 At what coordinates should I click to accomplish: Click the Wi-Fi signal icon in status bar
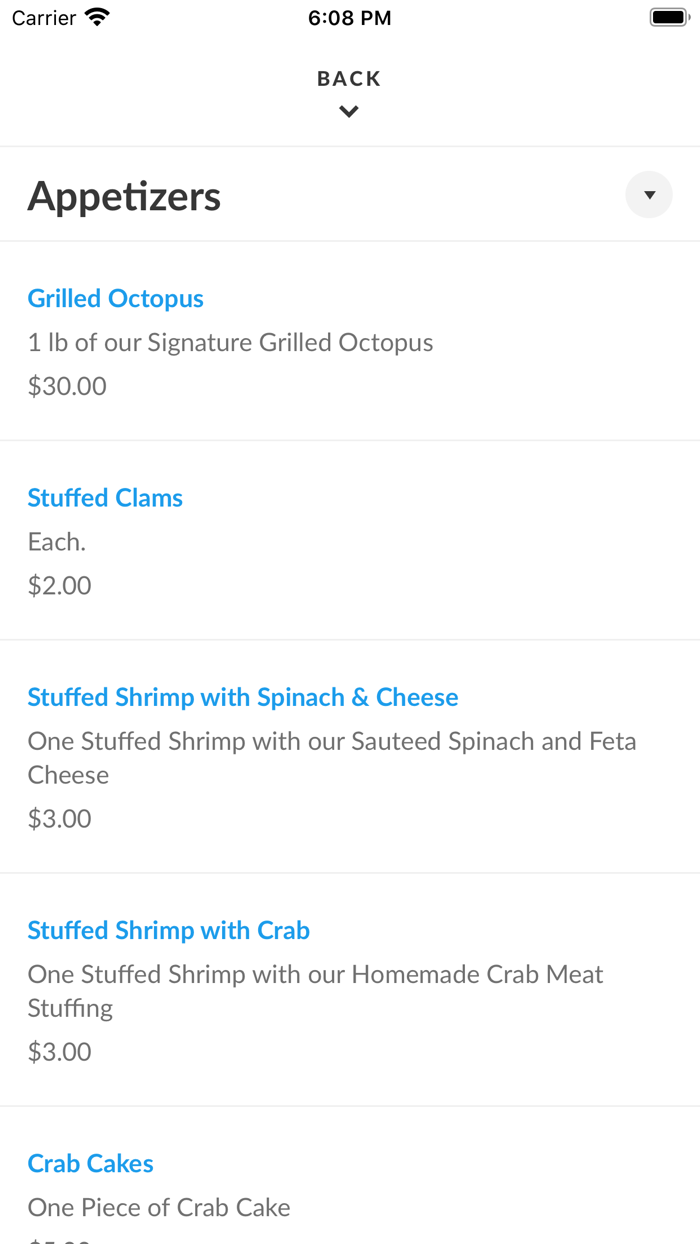pos(96,16)
